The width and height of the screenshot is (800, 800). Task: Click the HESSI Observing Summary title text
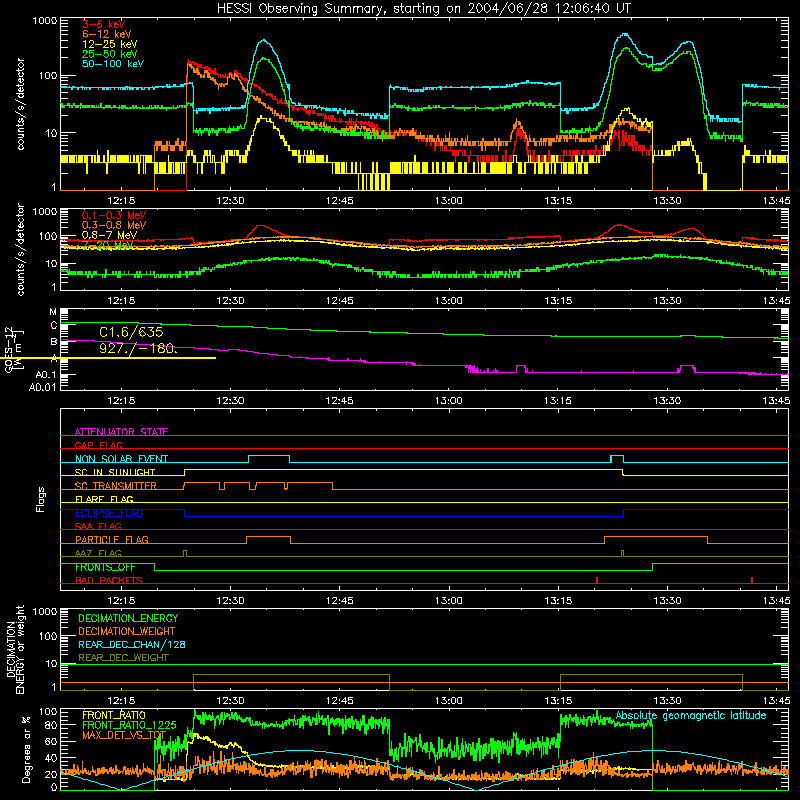point(423,8)
